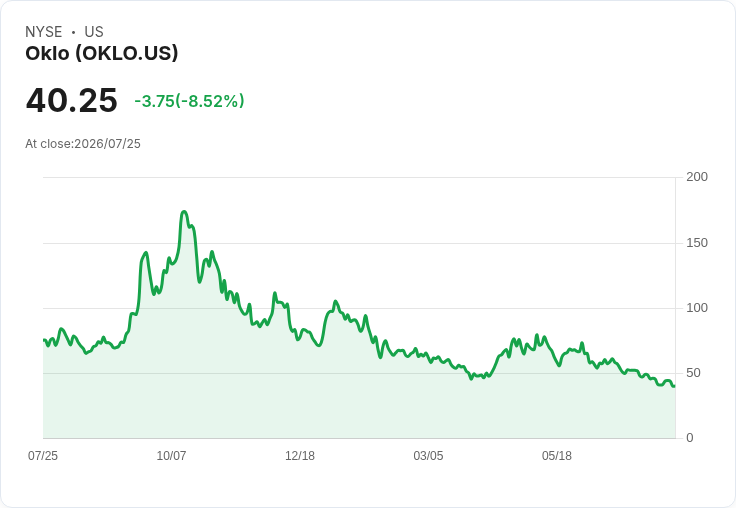Click the last data point on chart line
The height and width of the screenshot is (508, 736).
click(x=675, y=386)
